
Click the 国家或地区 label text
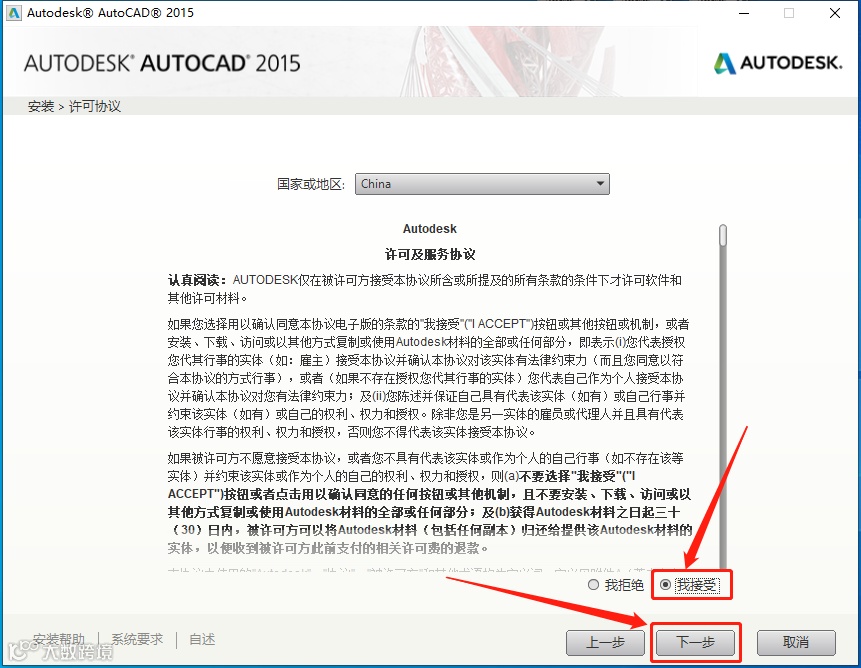click(311, 184)
